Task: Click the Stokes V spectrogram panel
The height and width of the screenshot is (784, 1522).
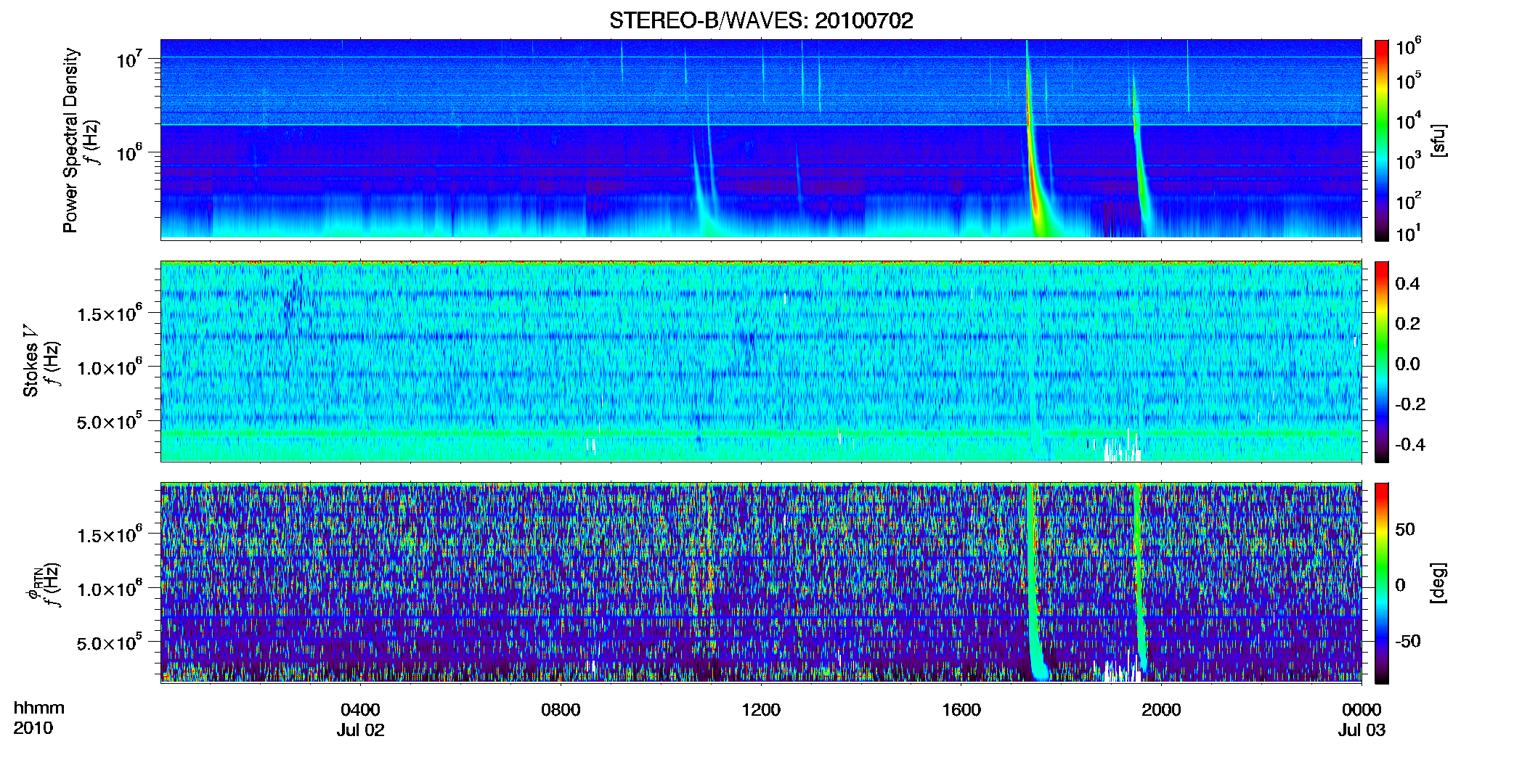Action: click(761, 362)
